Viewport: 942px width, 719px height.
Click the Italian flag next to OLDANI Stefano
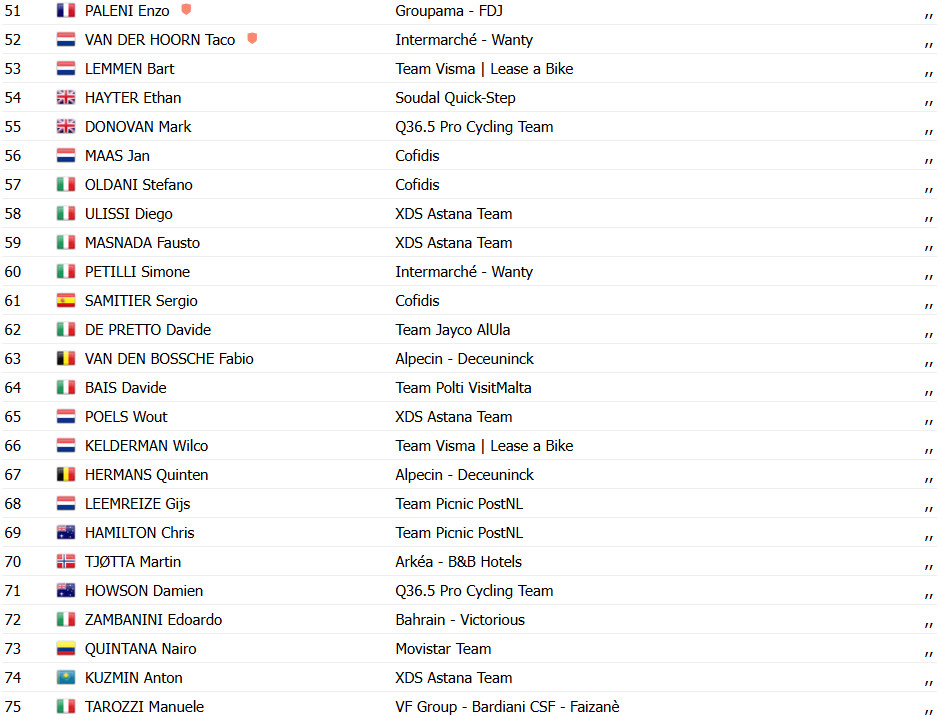[x=66, y=184]
